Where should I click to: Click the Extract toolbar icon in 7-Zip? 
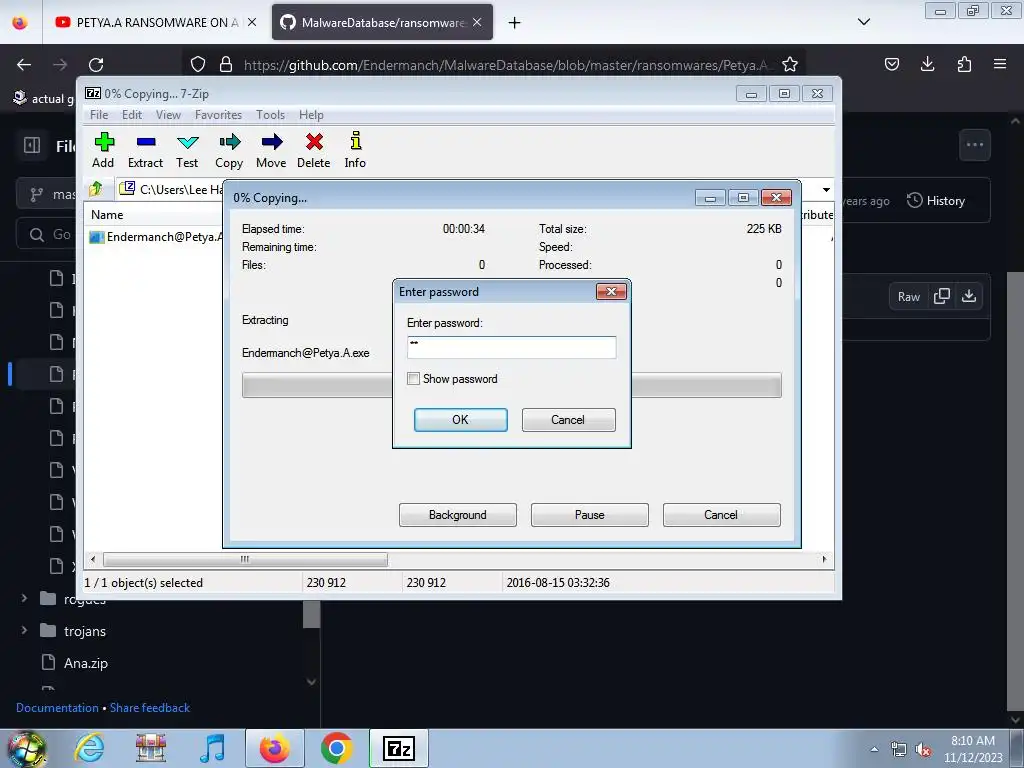coord(145,150)
